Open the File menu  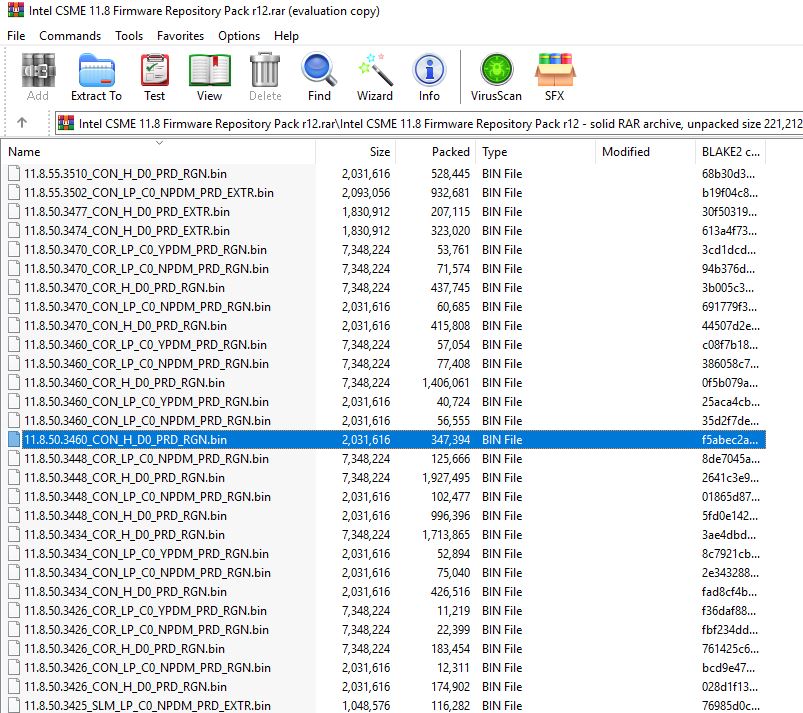pos(16,36)
